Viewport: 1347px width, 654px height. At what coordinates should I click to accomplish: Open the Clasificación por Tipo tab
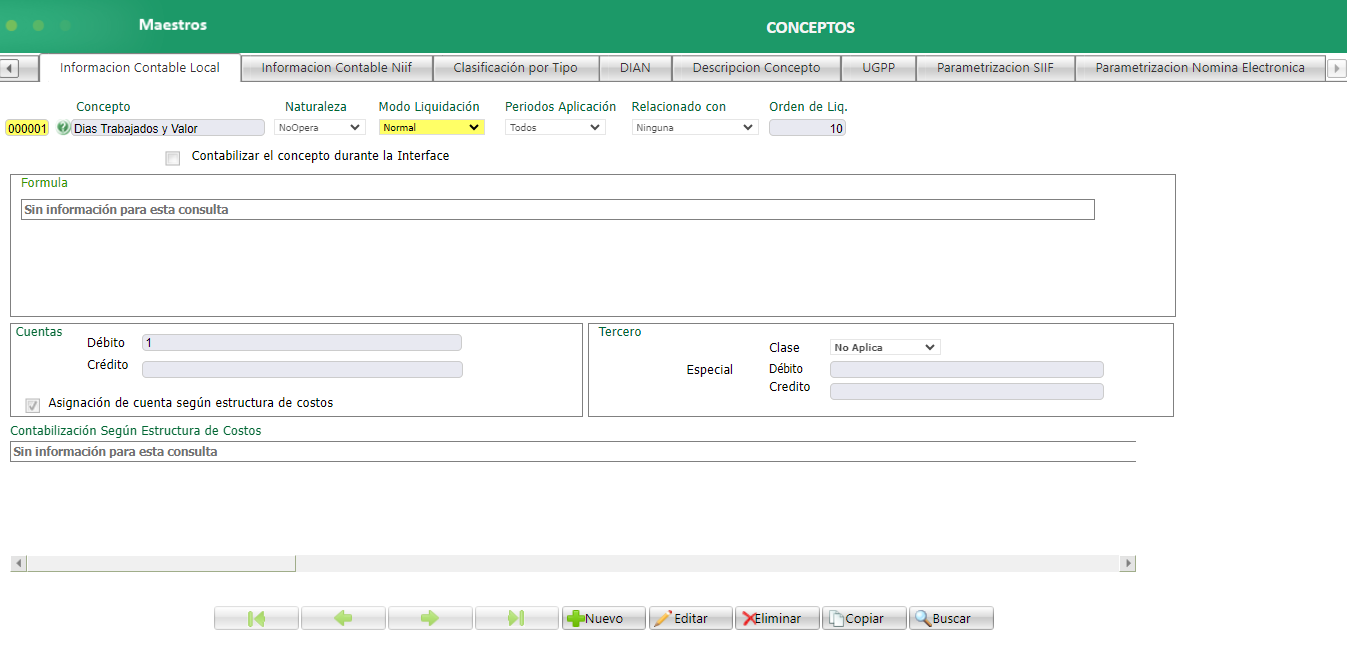pos(515,68)
